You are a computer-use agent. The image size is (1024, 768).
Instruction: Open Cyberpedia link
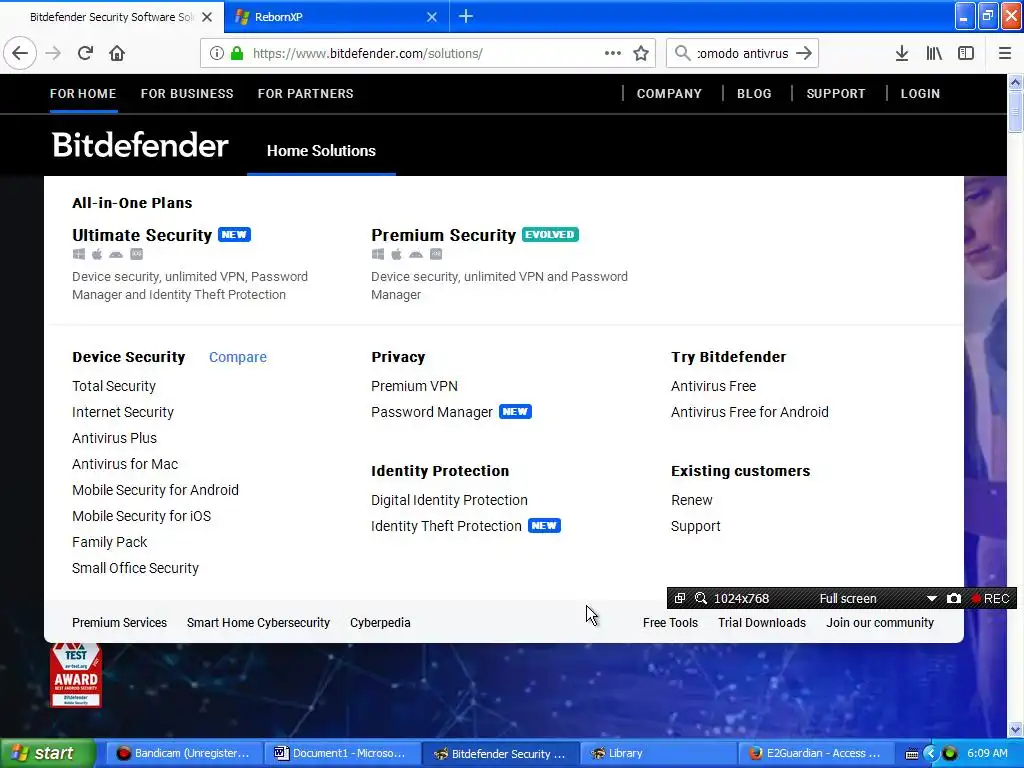[x=380, y=623]
